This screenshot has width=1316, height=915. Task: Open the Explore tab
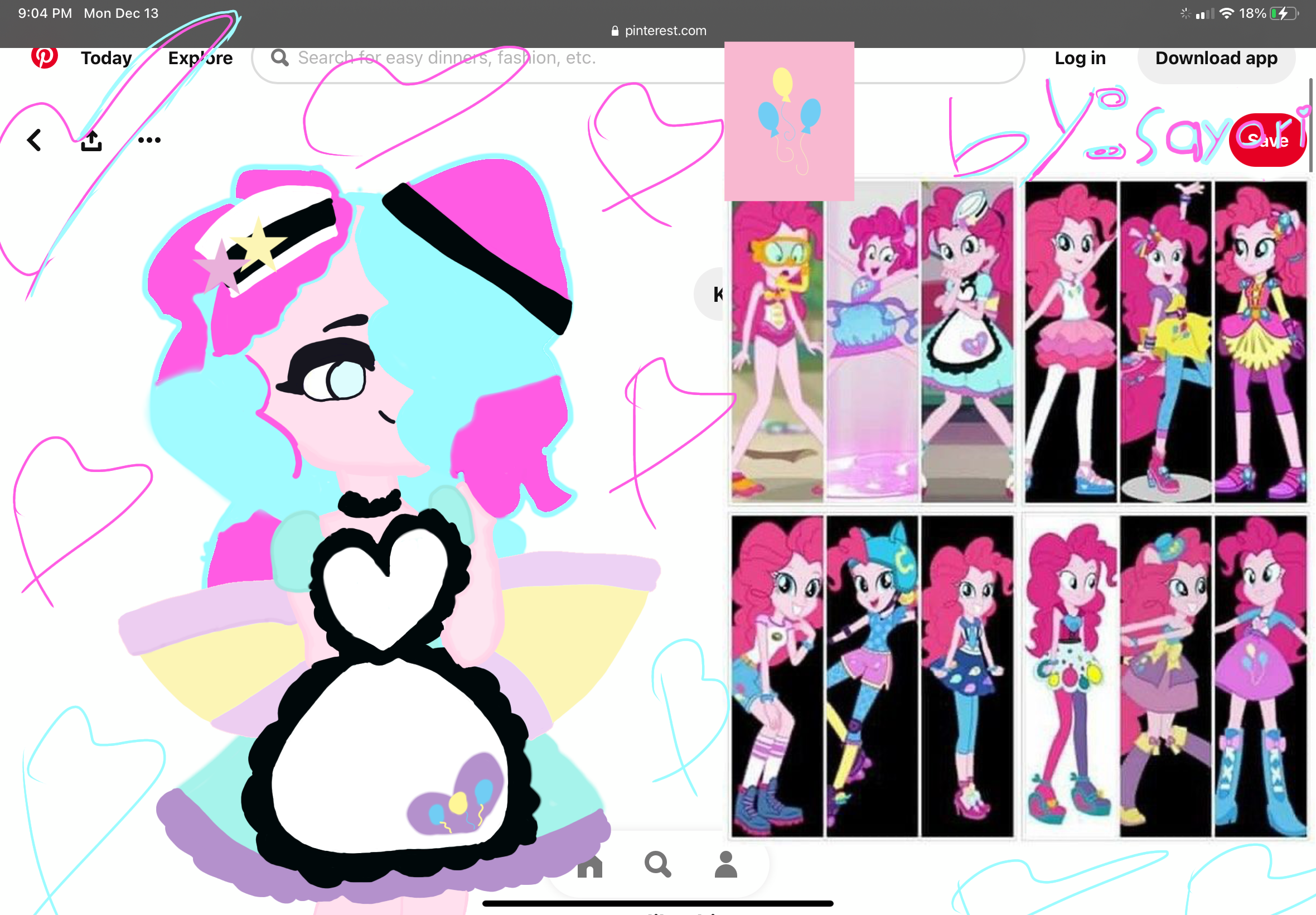click(x=201, y=58)
